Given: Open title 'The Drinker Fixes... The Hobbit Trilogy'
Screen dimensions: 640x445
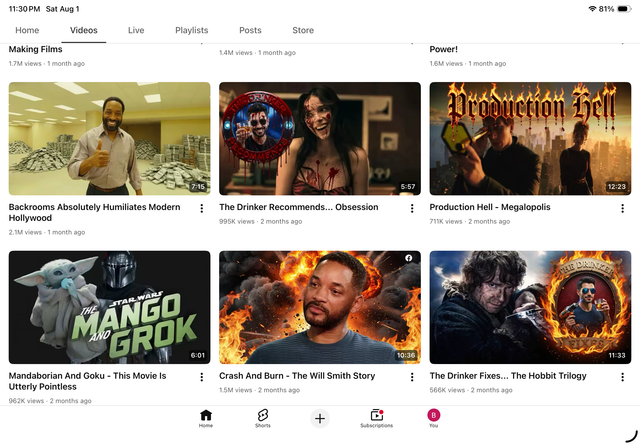Looking at the screenshot, I should (x=508, y=376).
